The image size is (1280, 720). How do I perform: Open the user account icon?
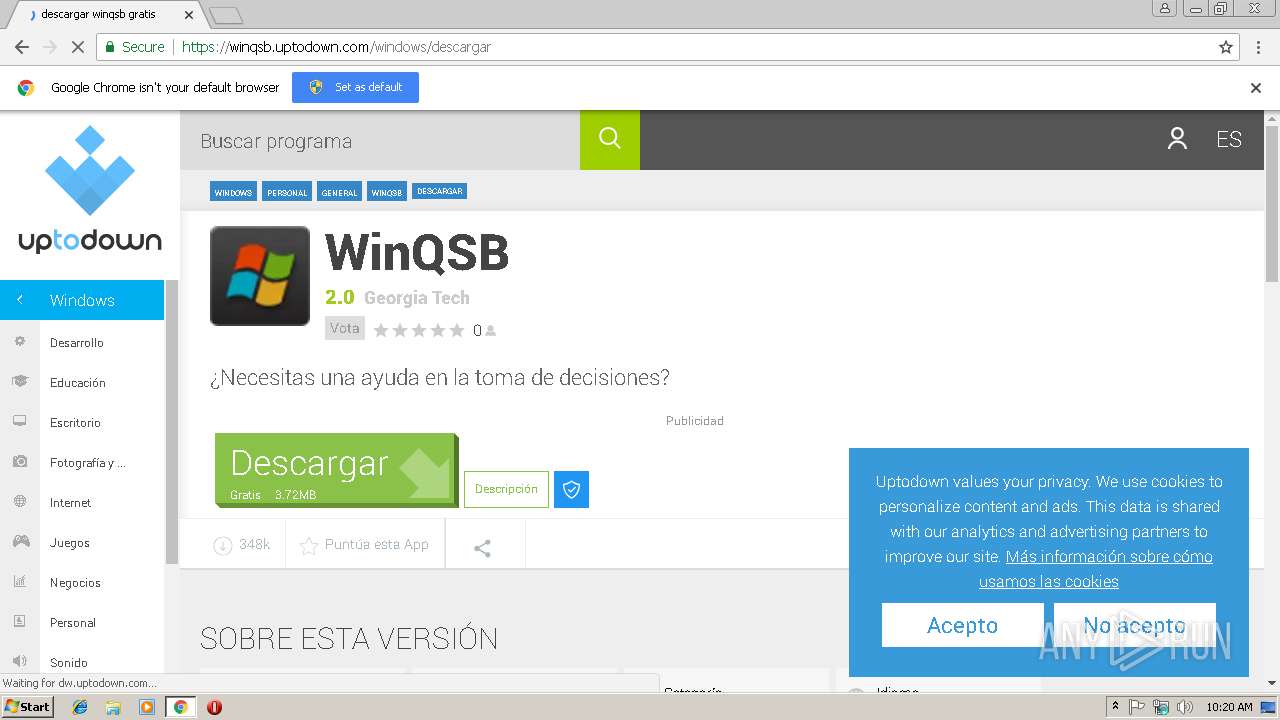tap(1177, 139)
